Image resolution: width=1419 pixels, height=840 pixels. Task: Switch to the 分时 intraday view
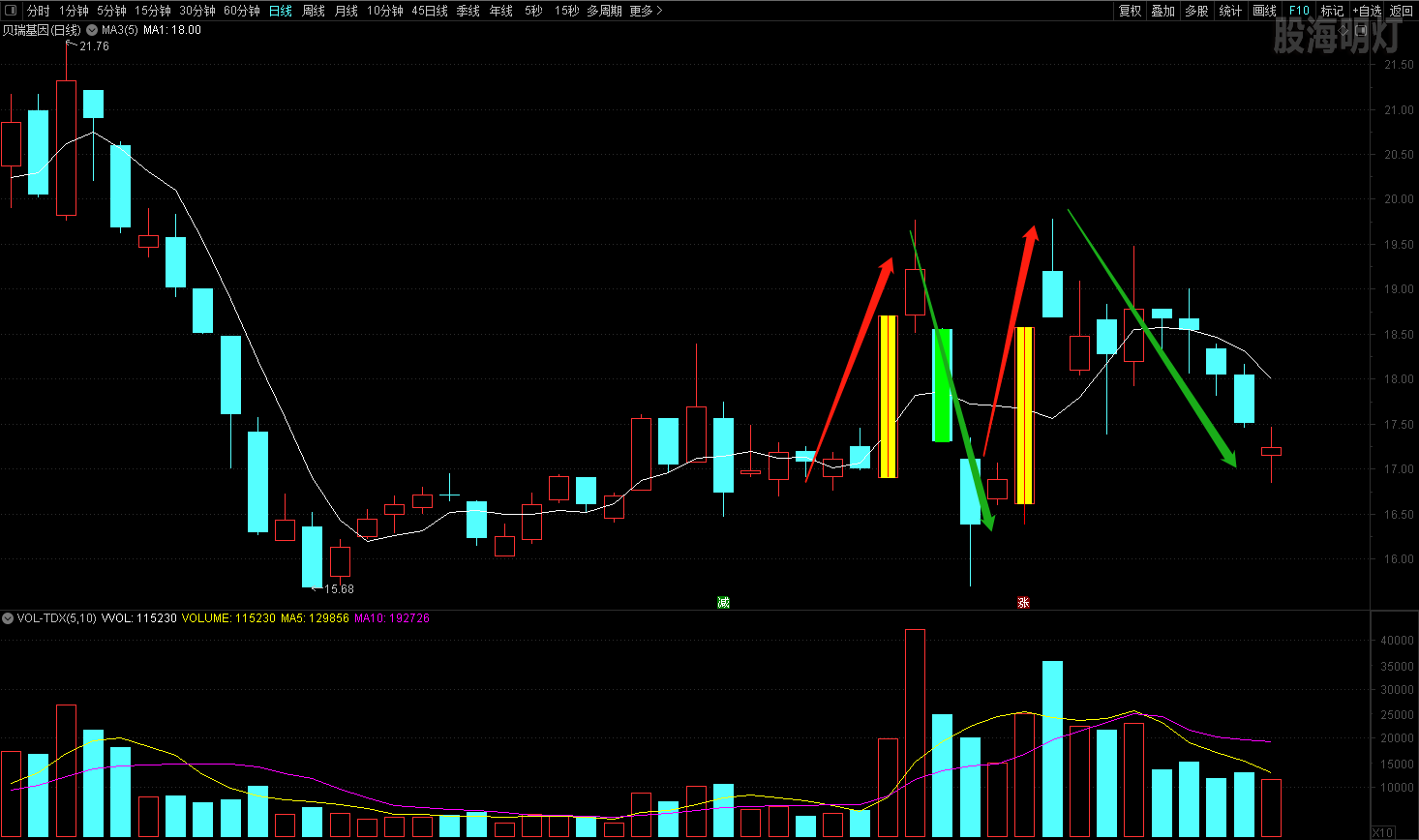coord(38,11)
